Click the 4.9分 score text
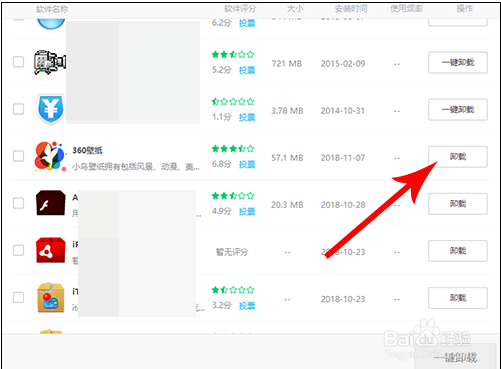501x369 pixels. coord(221,211)
